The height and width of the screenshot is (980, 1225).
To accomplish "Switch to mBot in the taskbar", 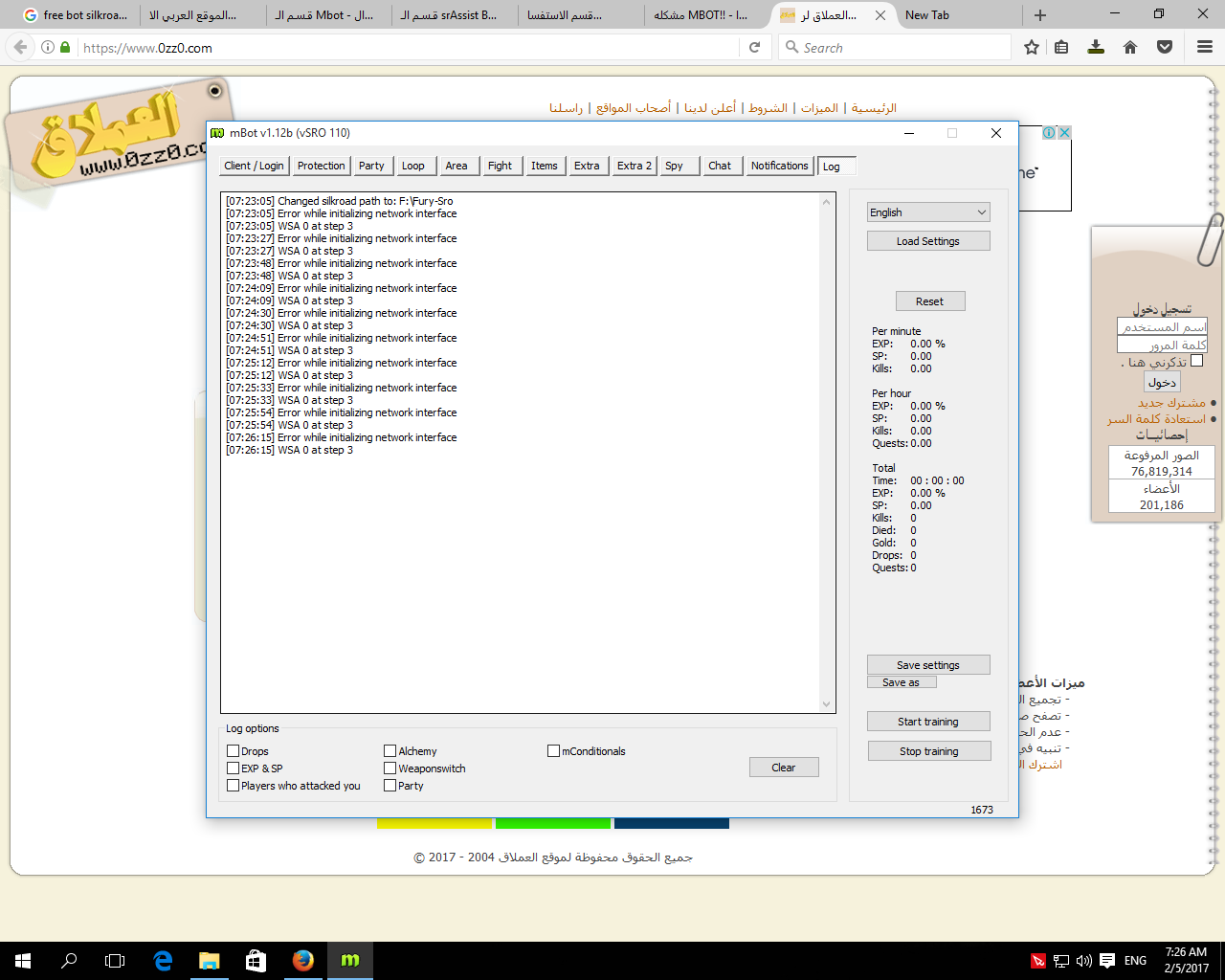I will 349,961.
